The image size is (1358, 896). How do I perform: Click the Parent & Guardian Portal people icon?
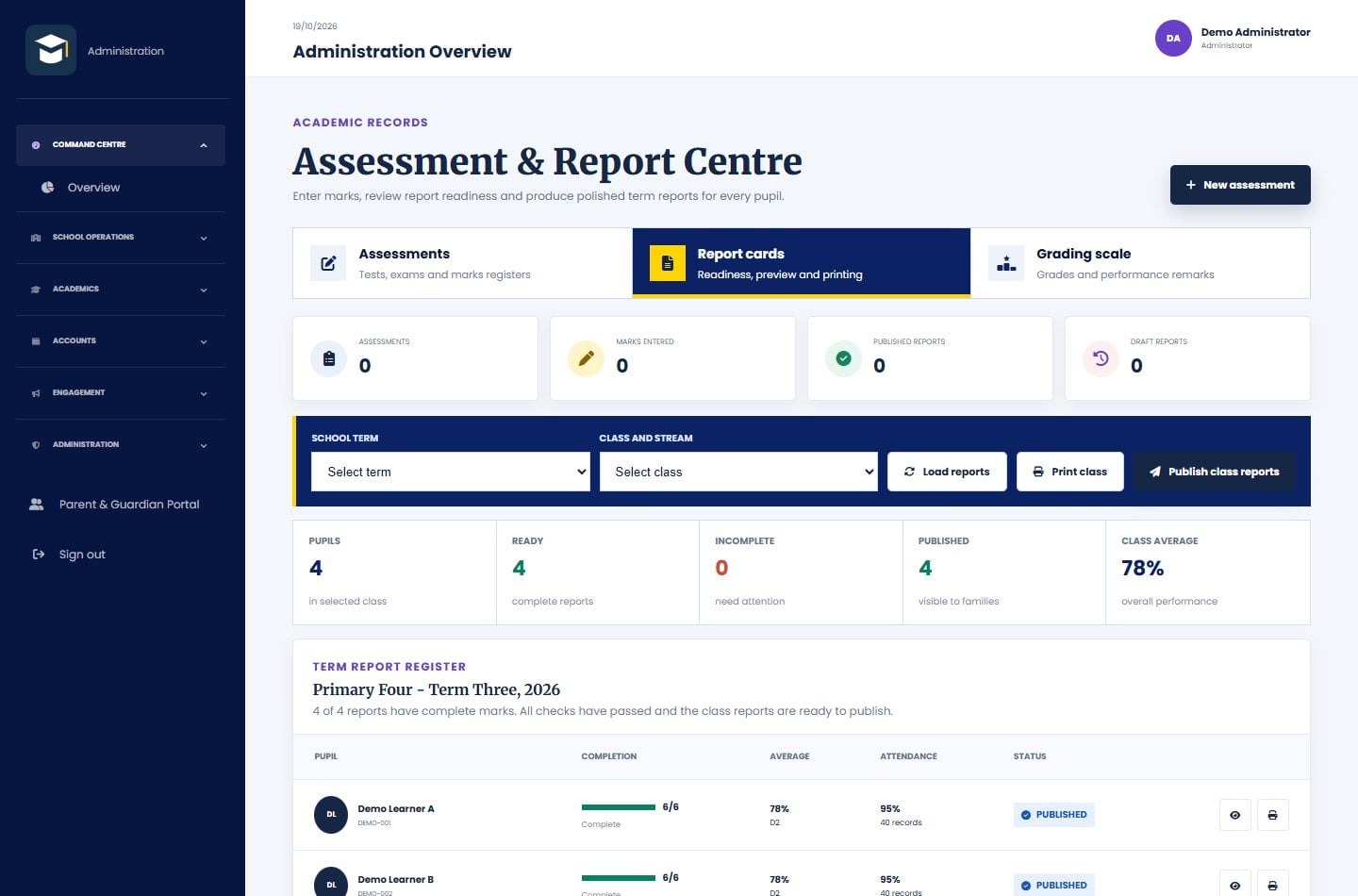[37, 505]
